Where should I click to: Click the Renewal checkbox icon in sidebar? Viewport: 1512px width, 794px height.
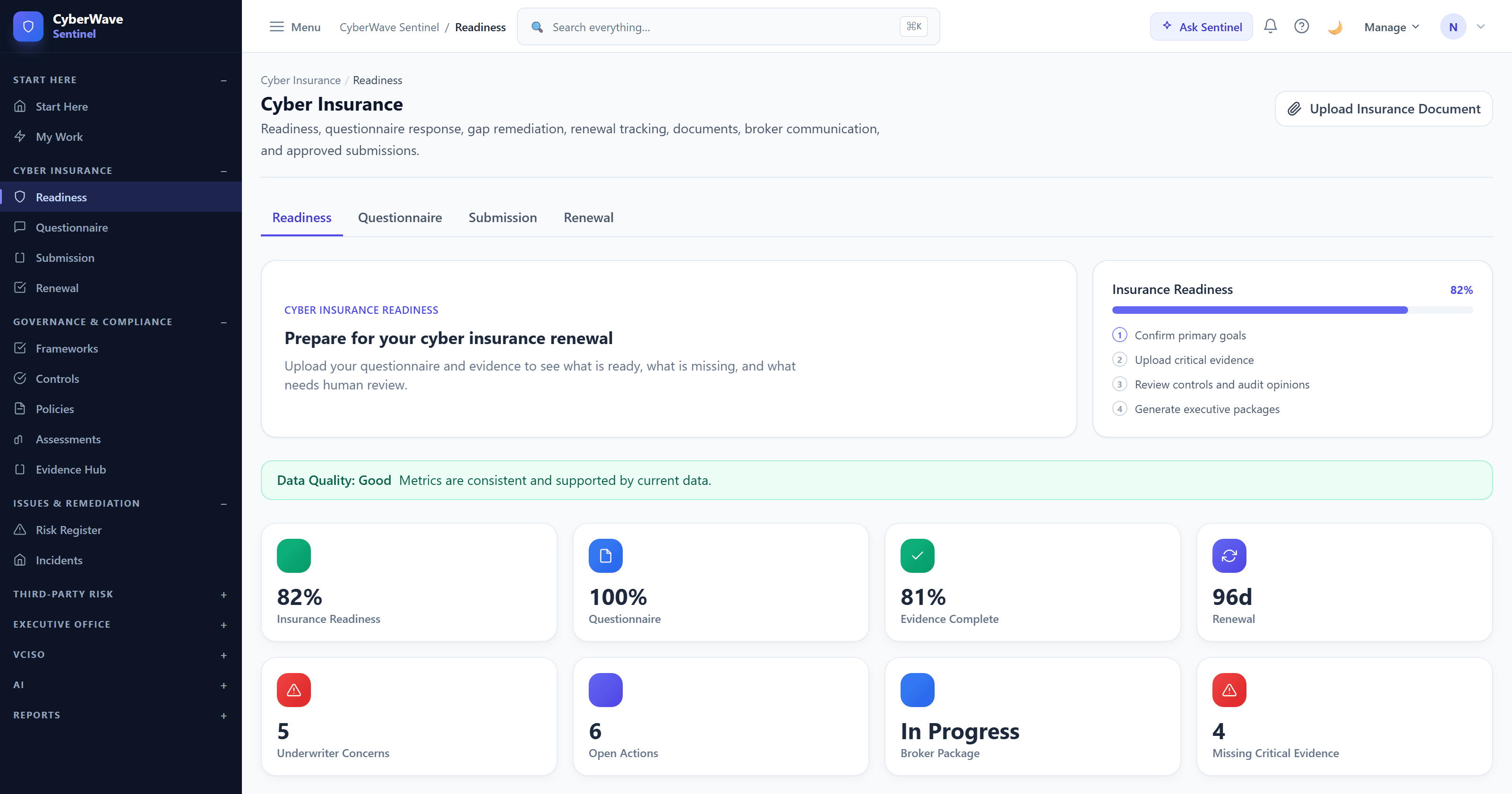pyautogui.click(x=20, y=288)
